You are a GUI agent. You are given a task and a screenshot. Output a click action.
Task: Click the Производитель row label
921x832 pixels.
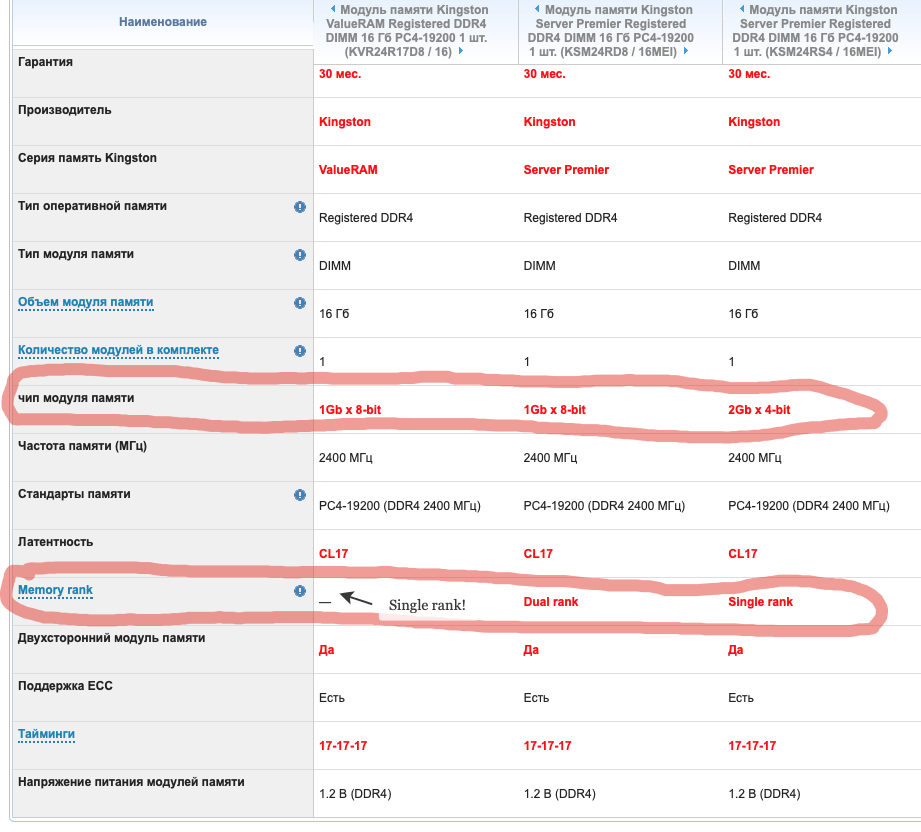tap(65, 110)
